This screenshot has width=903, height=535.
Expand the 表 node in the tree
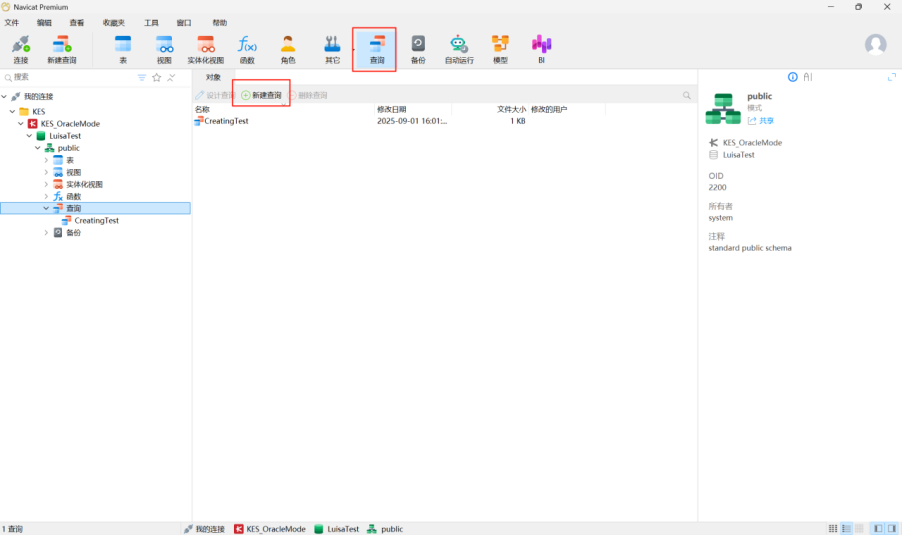tap(46, 160)
